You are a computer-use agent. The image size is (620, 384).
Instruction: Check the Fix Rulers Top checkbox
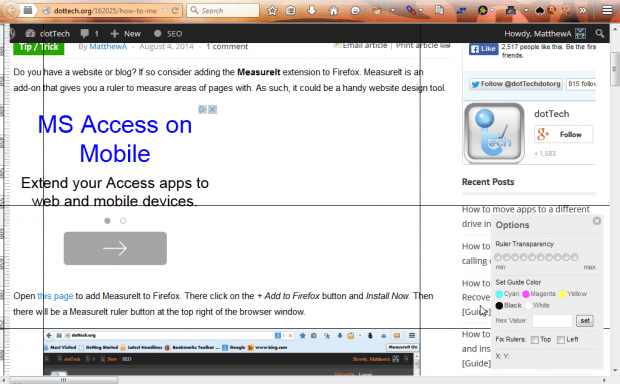[x=535, y=340]
